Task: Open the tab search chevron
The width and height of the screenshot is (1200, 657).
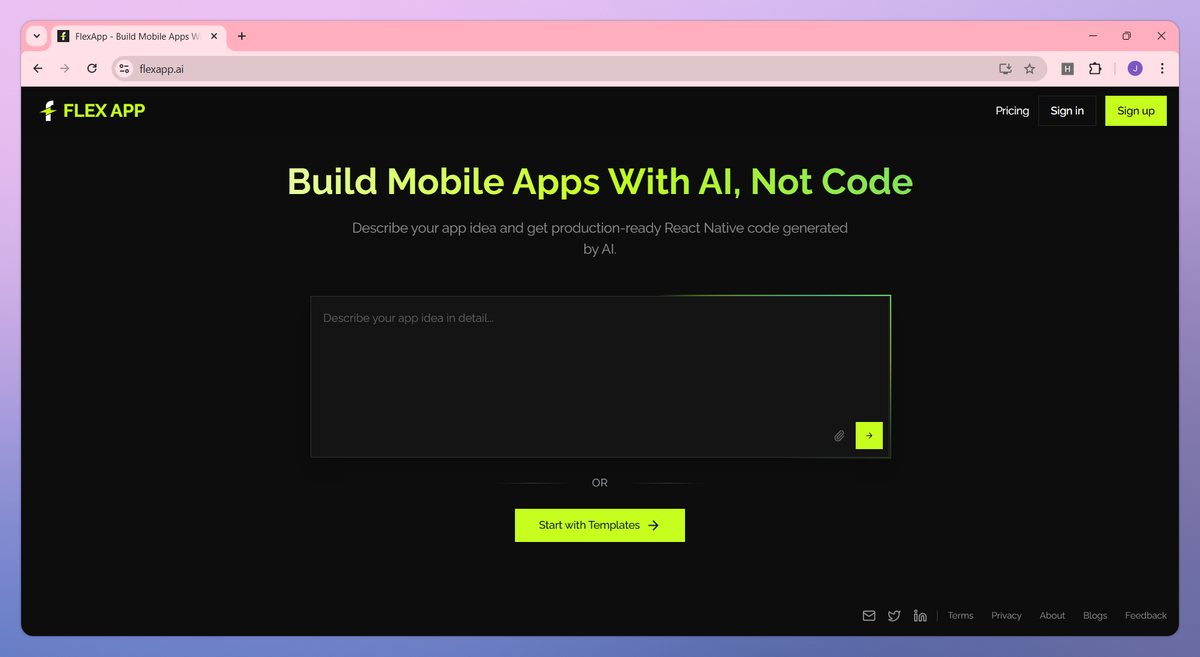Action: point(36,35)
